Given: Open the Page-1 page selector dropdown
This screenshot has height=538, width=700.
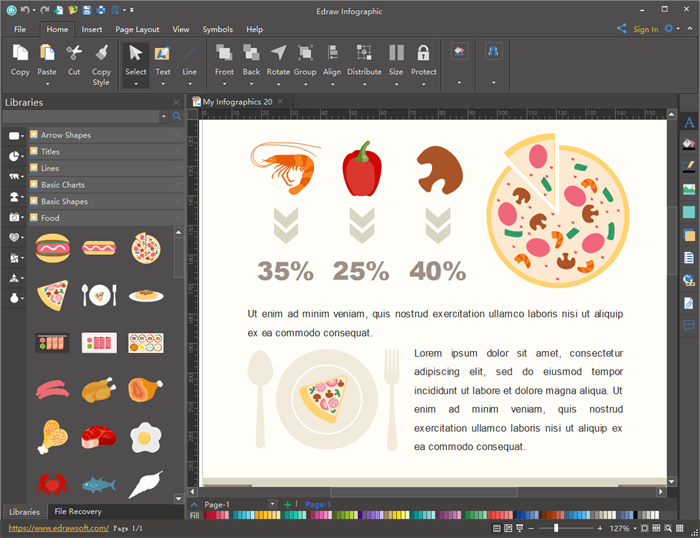Looking at the screenshot, I should click(x=273, y=504).
